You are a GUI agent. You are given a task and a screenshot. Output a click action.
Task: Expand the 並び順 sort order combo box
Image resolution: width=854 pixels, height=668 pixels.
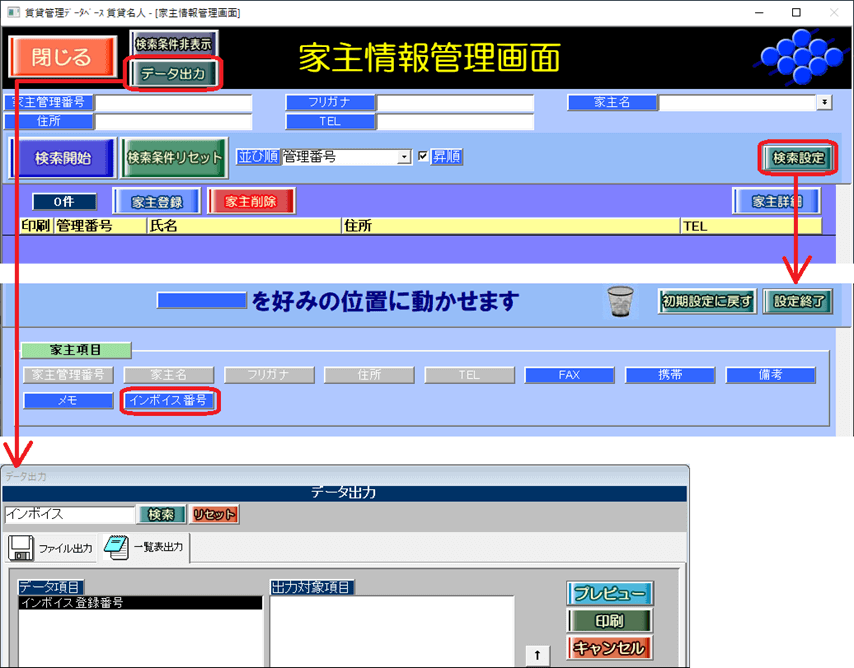404,157
